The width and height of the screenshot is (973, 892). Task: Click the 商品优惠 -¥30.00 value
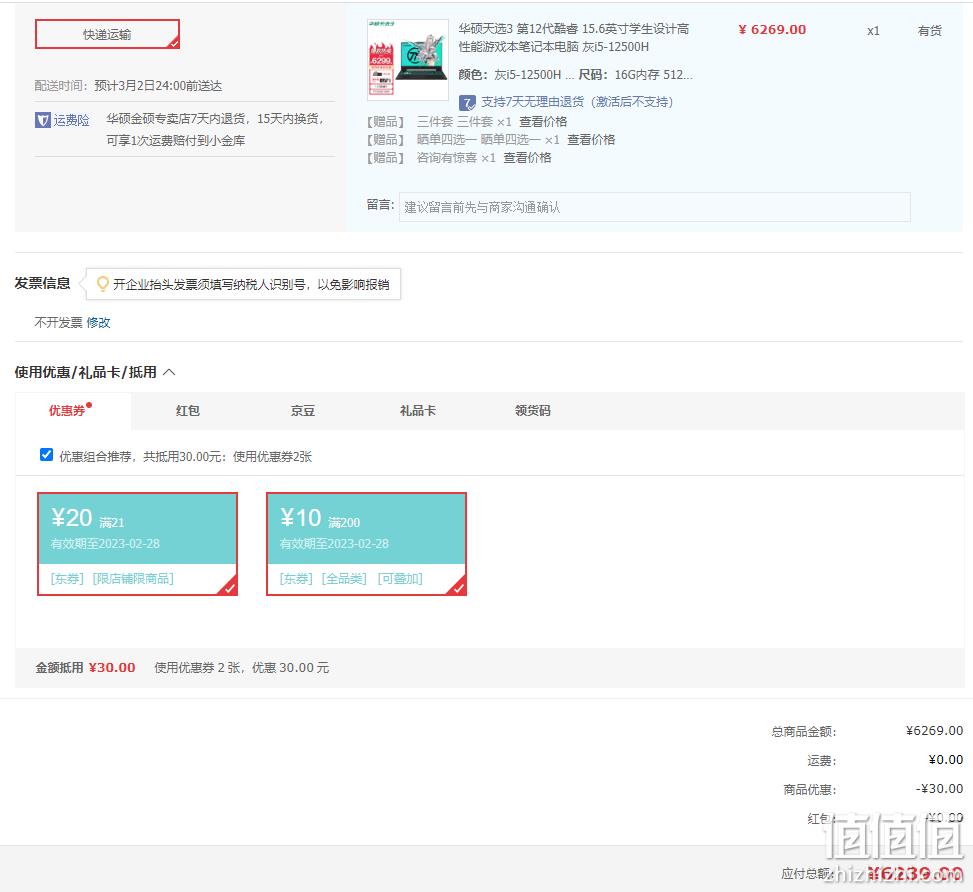pos(939,789)
